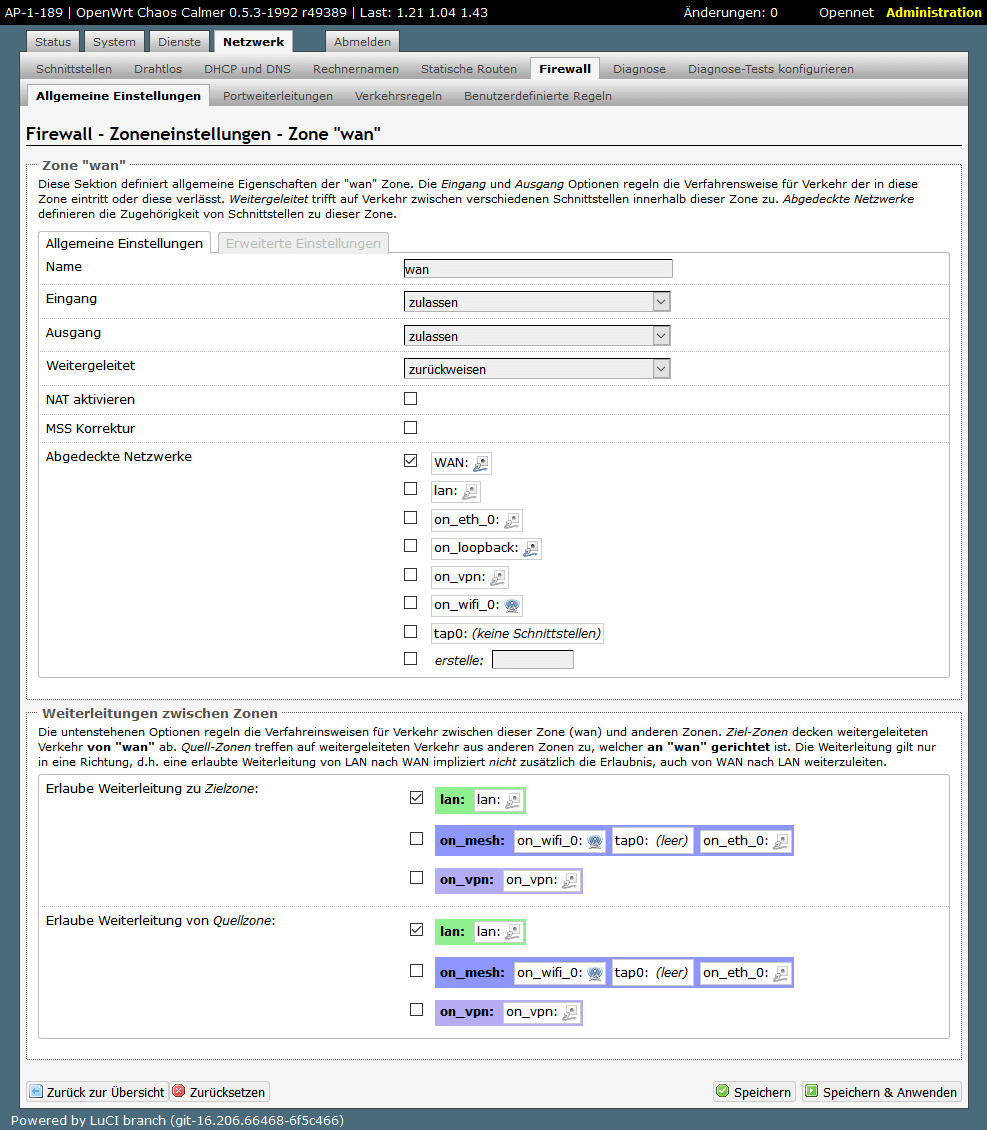The image size is (987, 1130).
Task: Click the on_vpn interface icon in covered networks
Action: tap(497, 577)
